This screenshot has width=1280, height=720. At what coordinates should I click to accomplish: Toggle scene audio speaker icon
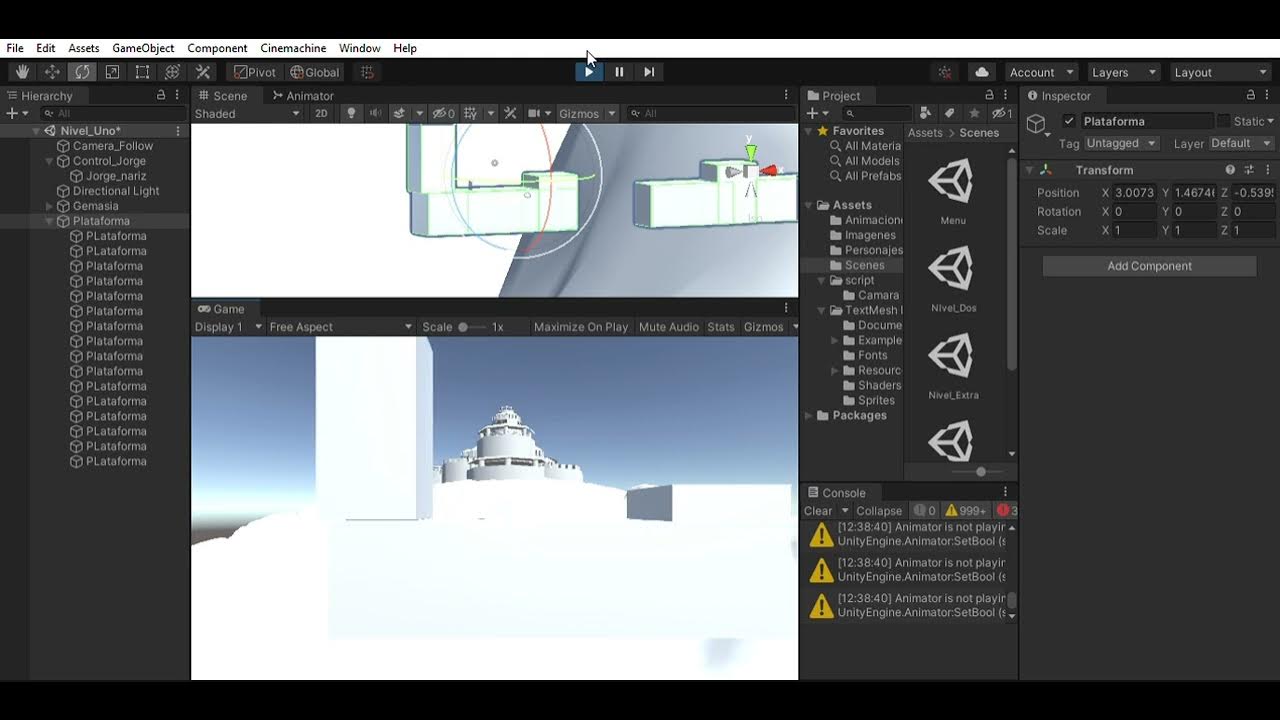[x=375, y=113]
